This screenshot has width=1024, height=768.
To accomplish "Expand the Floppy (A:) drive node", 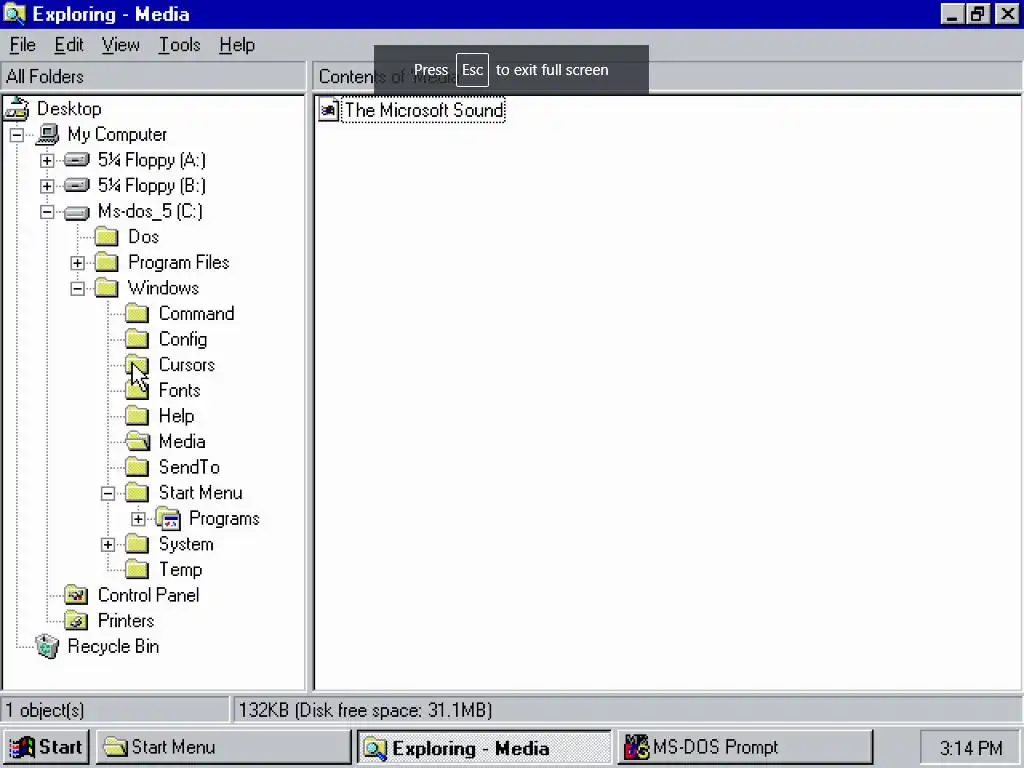I will coord(47,160).
